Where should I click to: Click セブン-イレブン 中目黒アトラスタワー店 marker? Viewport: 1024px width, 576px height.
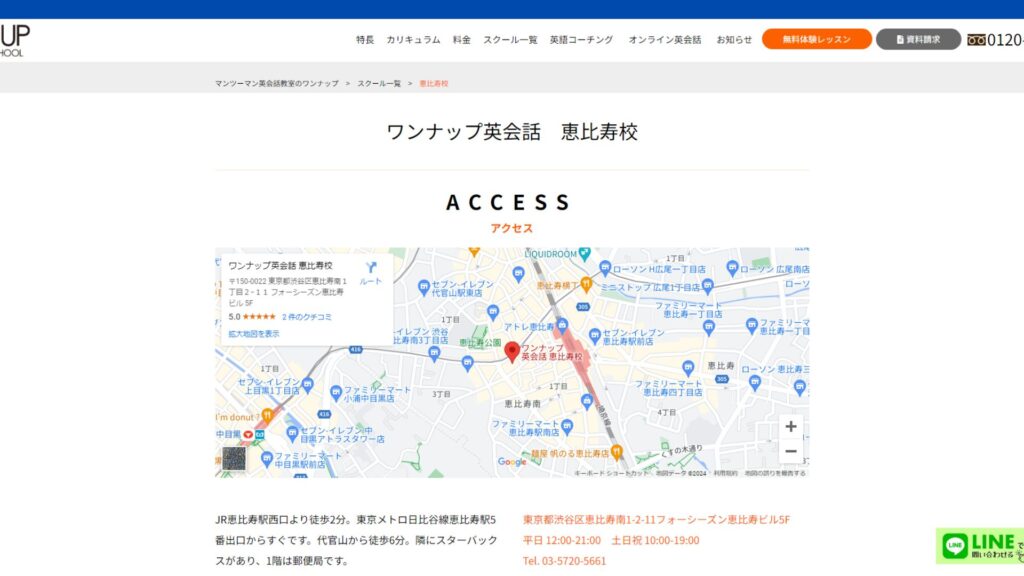point(292,433)
